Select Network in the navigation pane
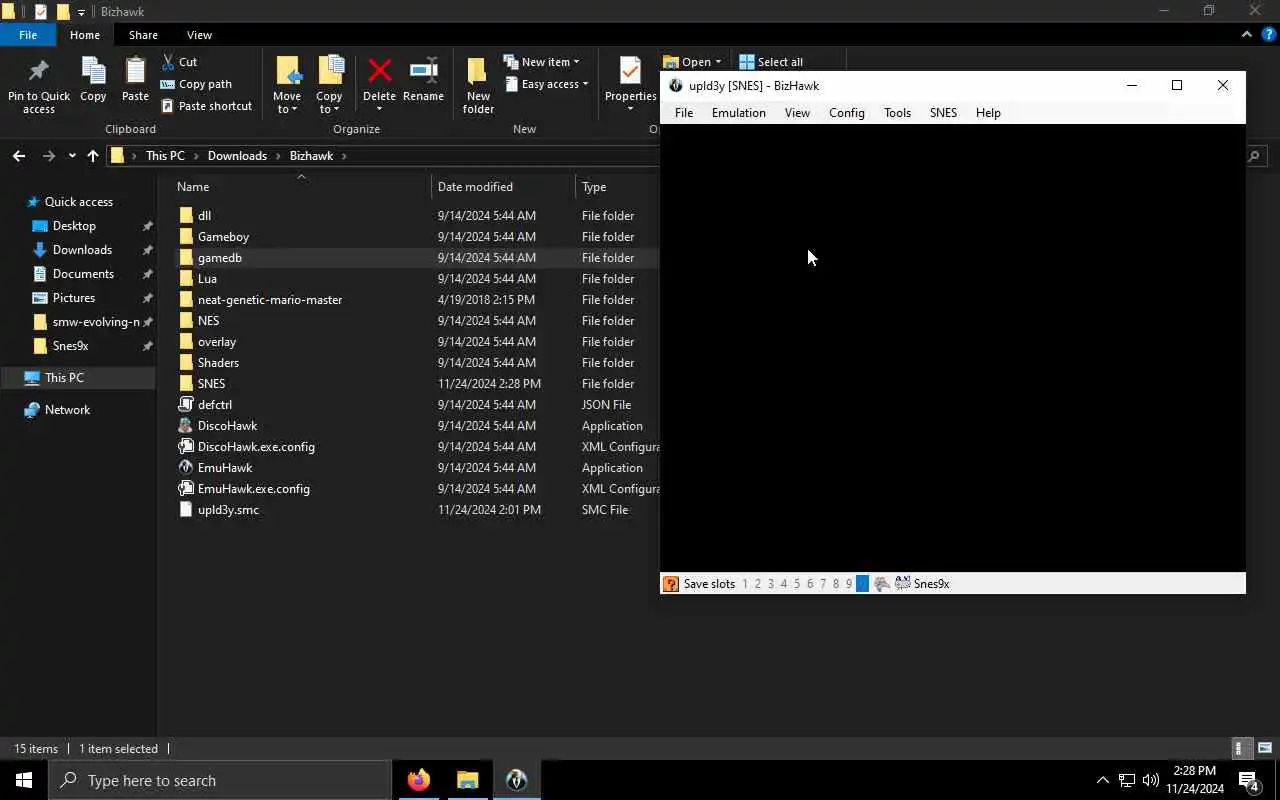The image size is (1280, 800). (67, 410)
